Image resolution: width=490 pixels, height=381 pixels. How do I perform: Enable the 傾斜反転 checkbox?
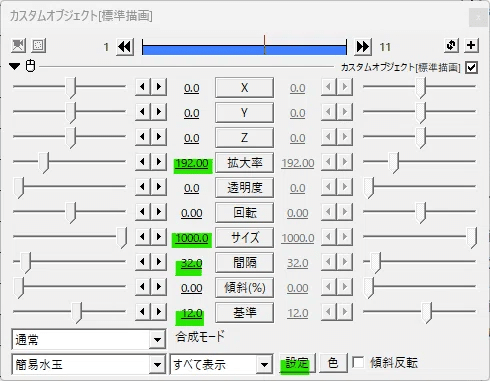point(358,362)
